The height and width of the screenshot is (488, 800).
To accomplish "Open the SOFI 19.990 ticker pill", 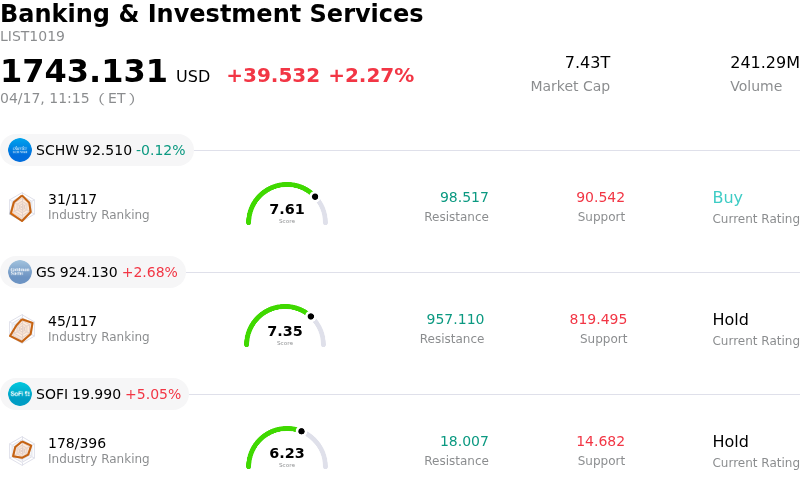I will [108, 394].
